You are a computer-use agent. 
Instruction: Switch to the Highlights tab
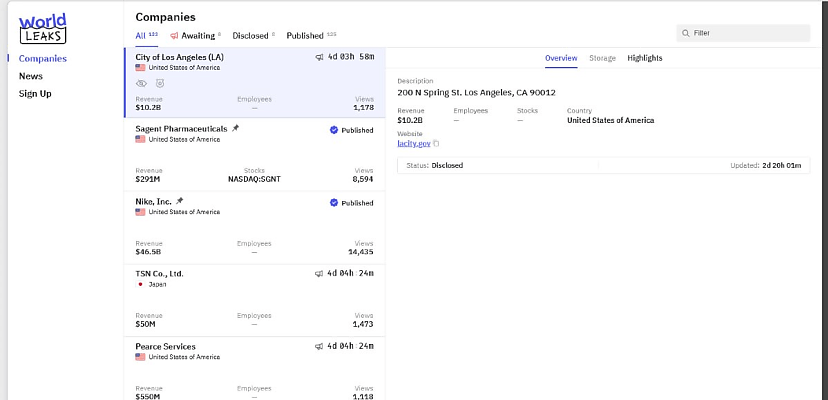coord(645,58)
